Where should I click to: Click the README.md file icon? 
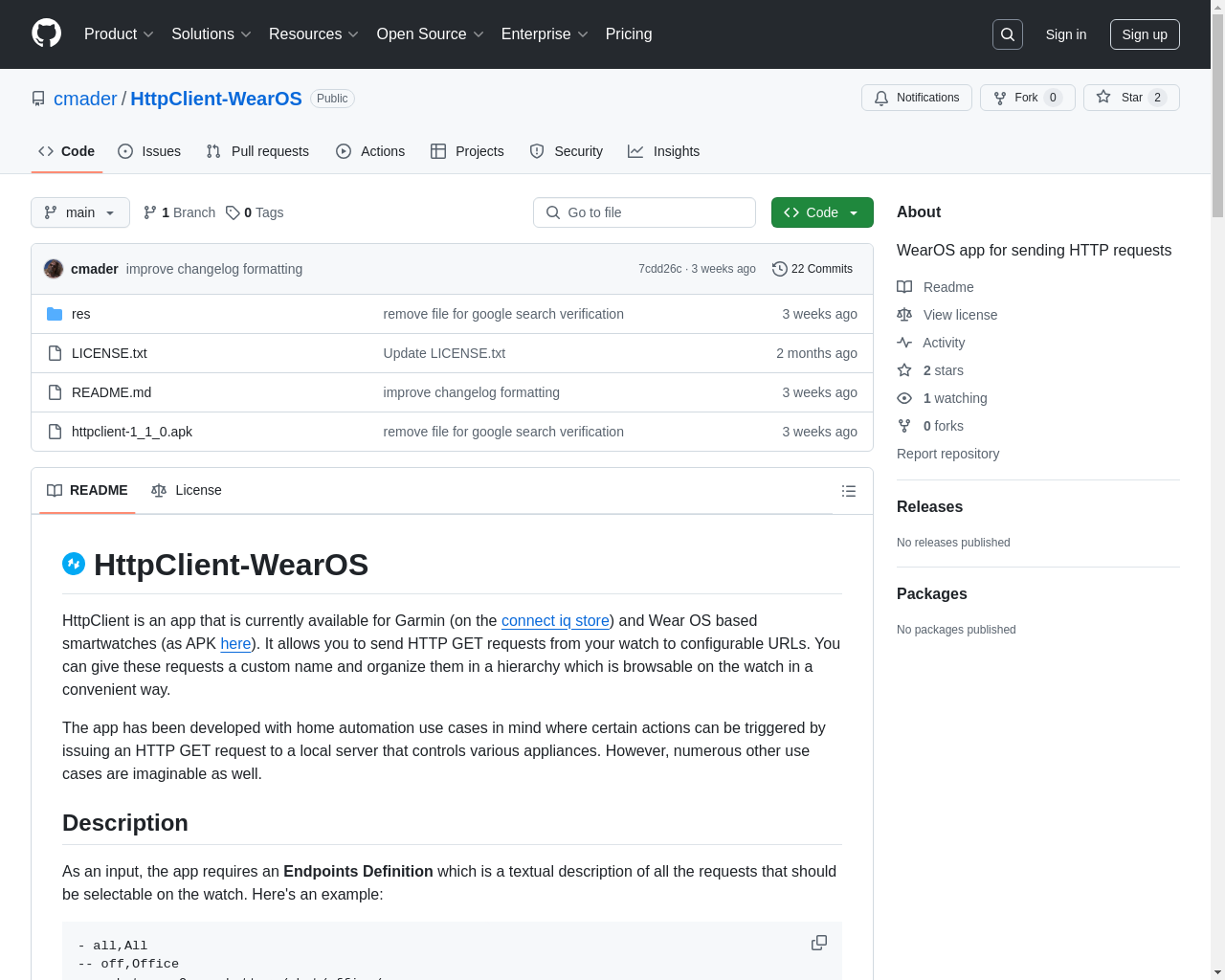pos(55,392)
